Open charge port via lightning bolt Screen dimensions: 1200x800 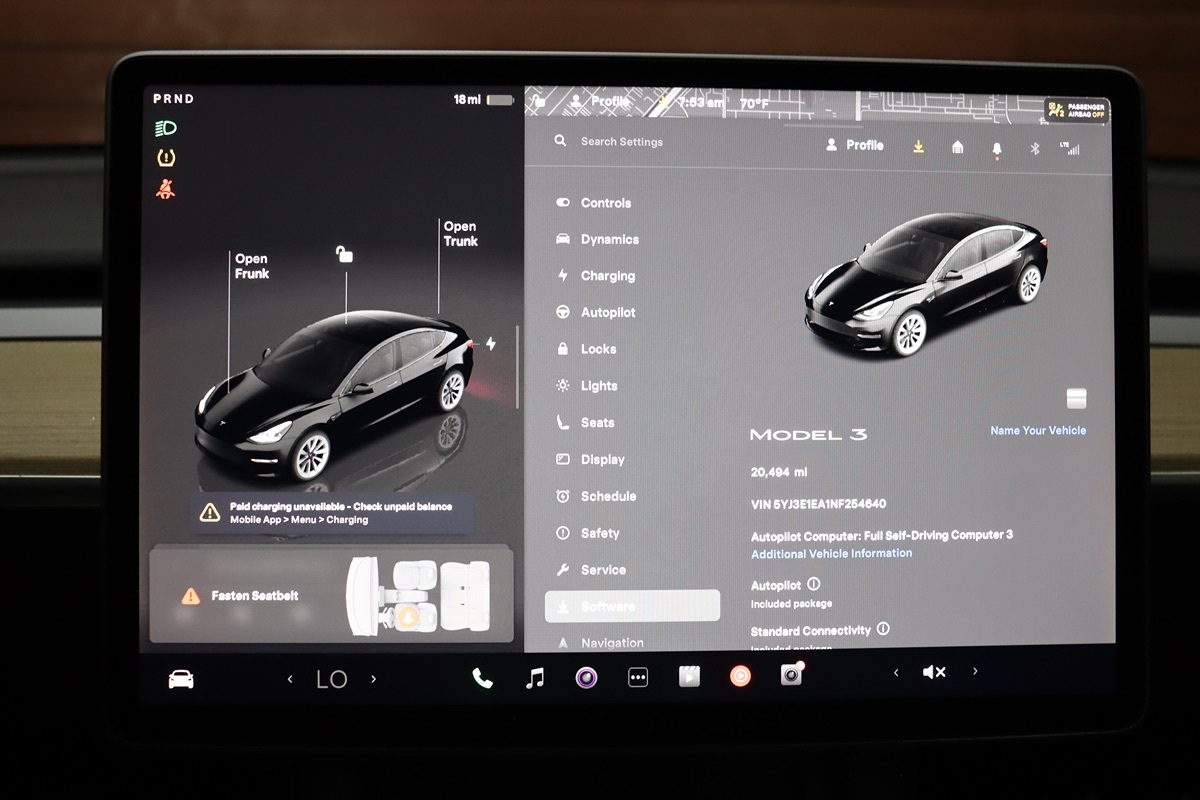pyautogui.click(x=490, y=343)
